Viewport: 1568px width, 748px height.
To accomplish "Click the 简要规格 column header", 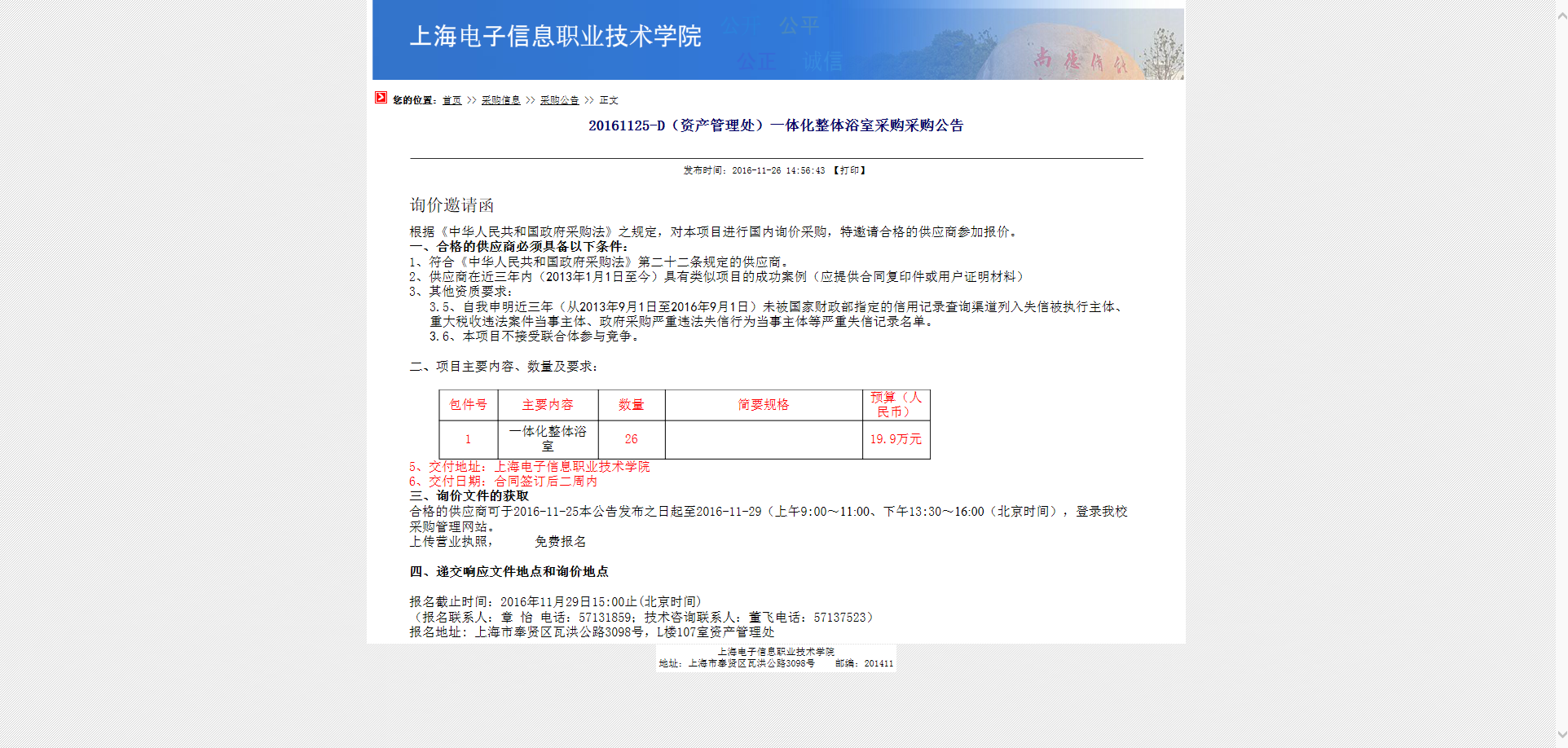I will pyautogui.click(x=763, y=405).
